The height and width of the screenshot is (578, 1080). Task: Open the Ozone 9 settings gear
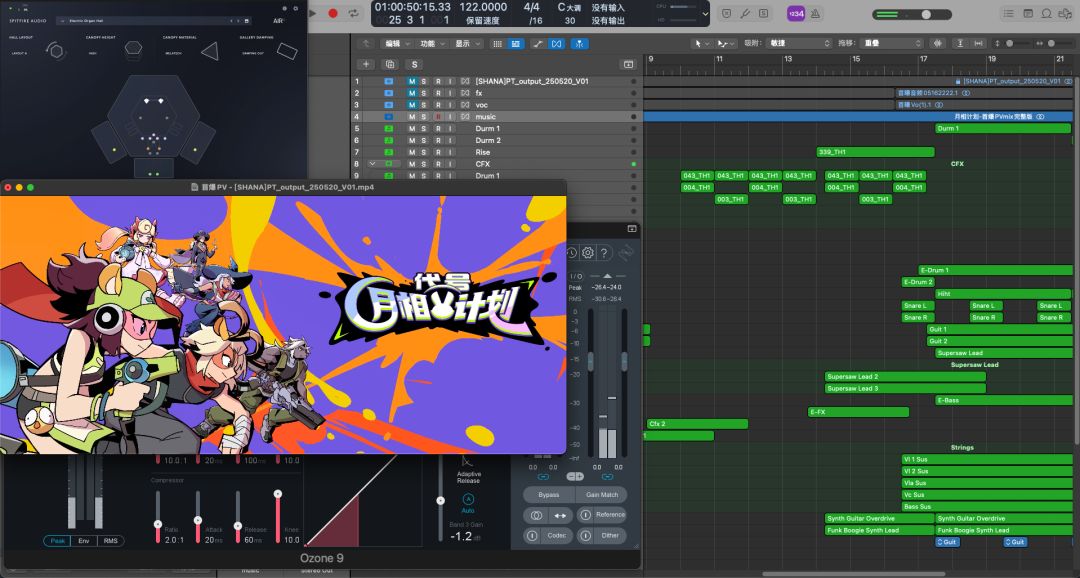click(x=588, y=253)
